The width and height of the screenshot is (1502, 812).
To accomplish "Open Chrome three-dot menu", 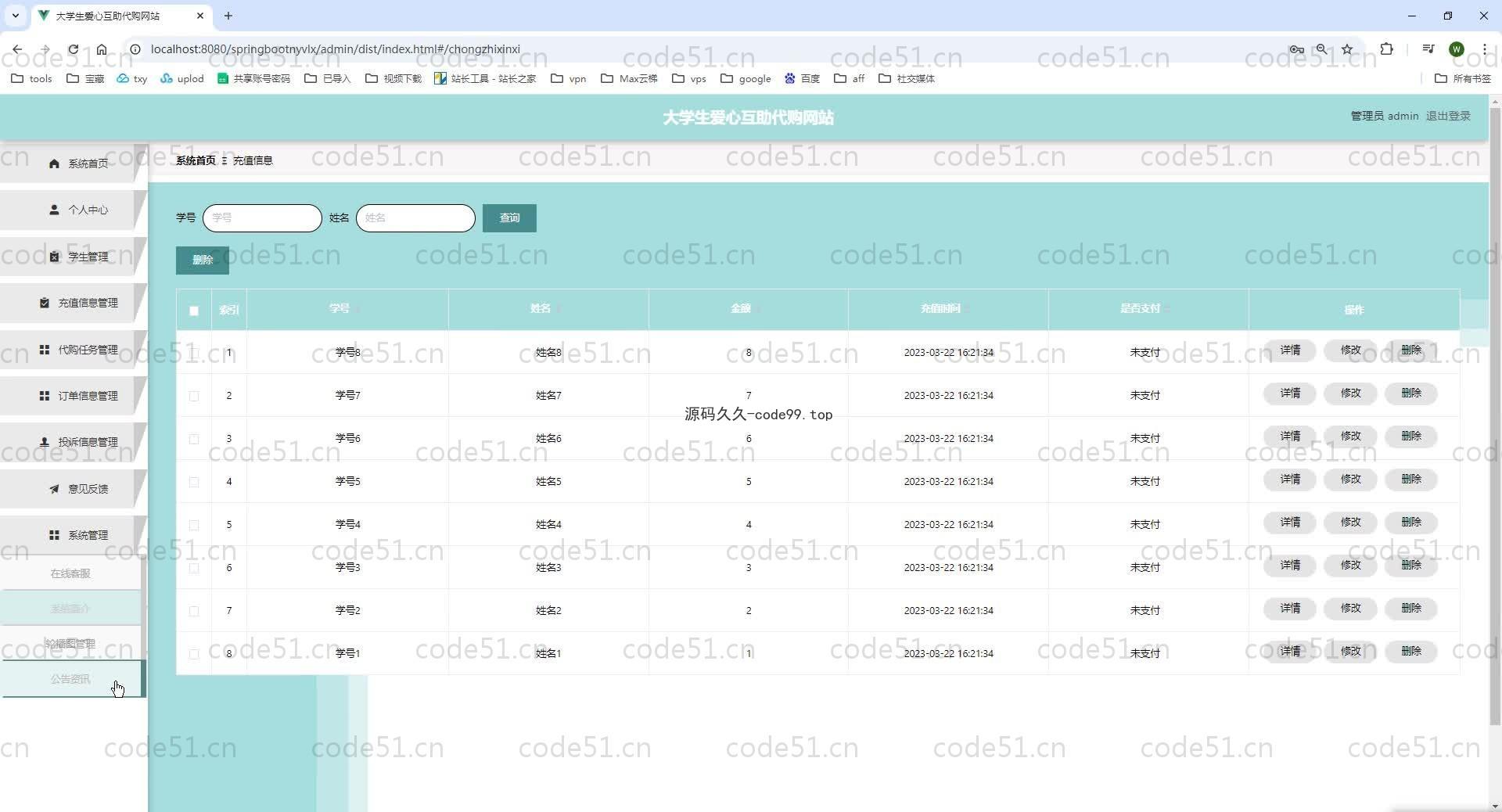I will coord(1484,49).
